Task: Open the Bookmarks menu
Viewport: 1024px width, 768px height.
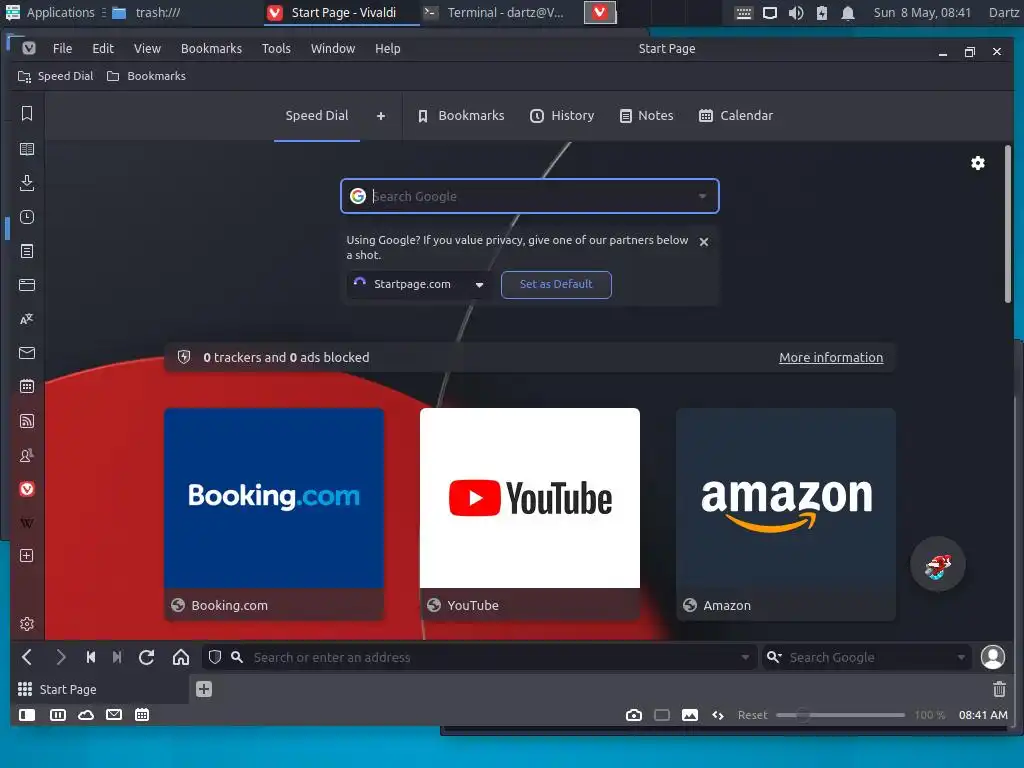Action: click(x=211, y=48)
